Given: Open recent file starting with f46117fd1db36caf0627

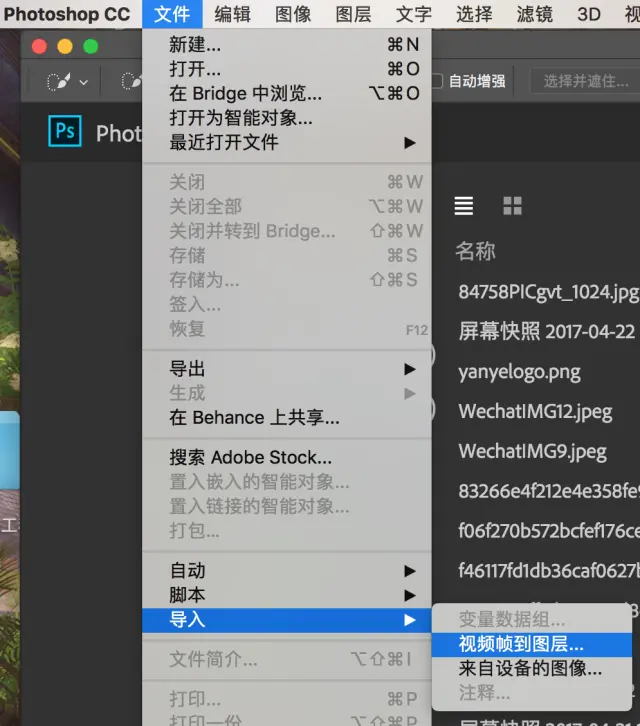Looking at the screenshot, I should (x=549, y=571).
